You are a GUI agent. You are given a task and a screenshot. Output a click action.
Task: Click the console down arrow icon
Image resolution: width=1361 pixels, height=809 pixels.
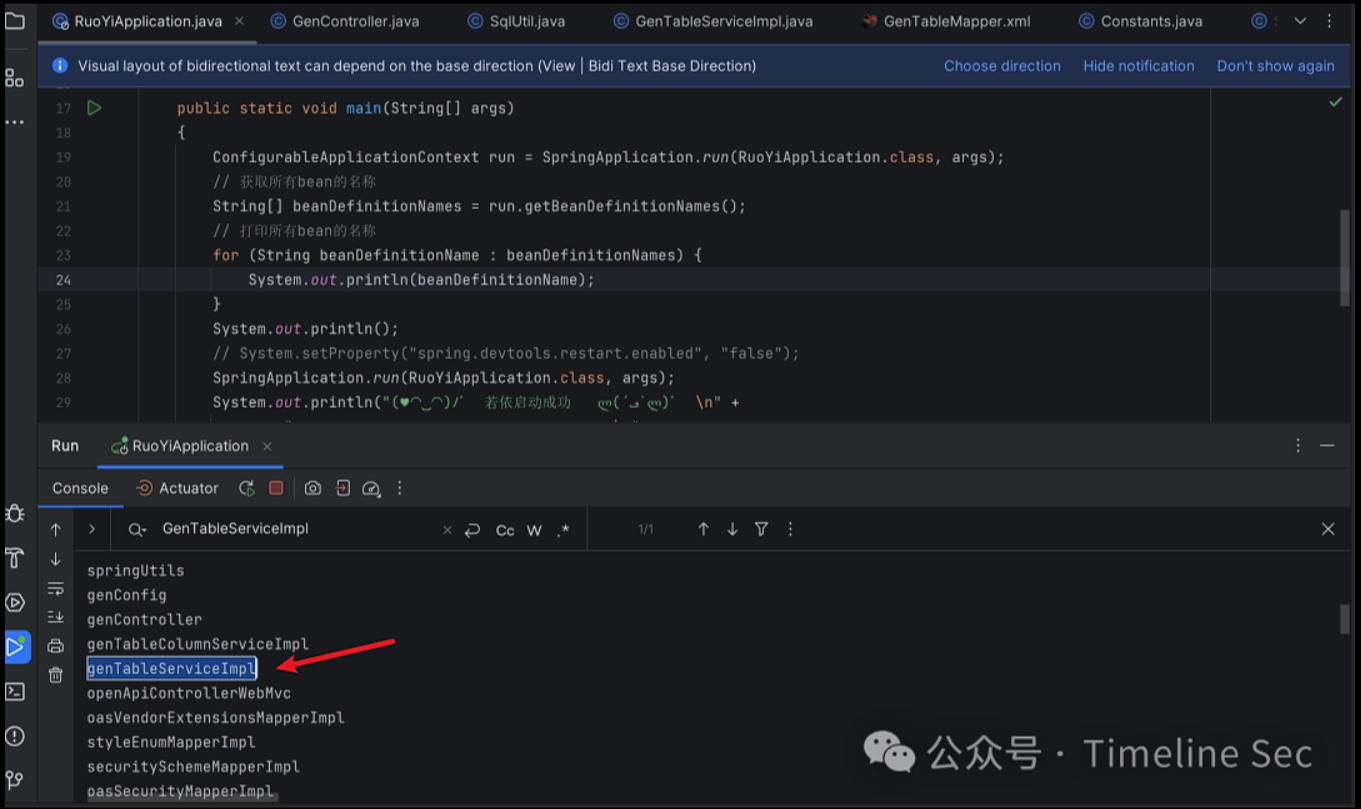(56, 559)
